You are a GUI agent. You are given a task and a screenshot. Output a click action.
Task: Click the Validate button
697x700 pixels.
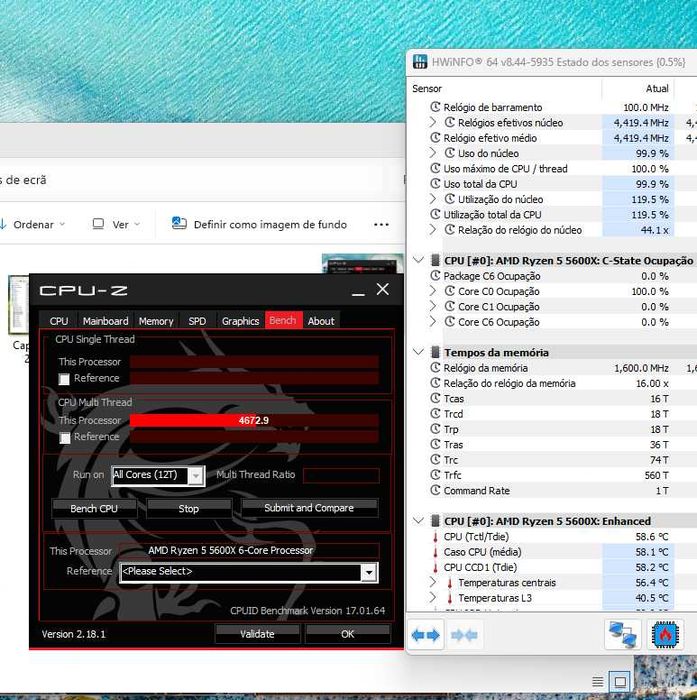pyautogui.click(x=257, y=634)
